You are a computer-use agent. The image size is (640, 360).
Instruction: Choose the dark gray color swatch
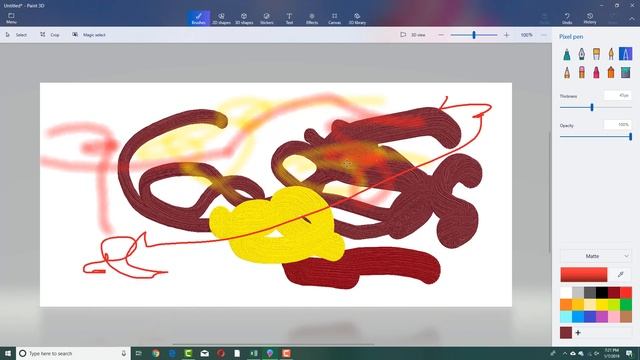pyautogui.click(x=590, y=292)
